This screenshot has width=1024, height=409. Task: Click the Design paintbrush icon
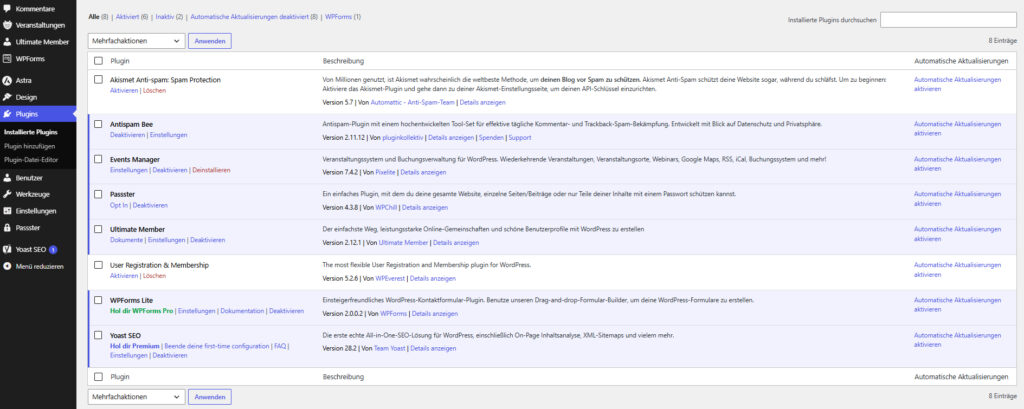pyautogui.click(x=7, y=97)
